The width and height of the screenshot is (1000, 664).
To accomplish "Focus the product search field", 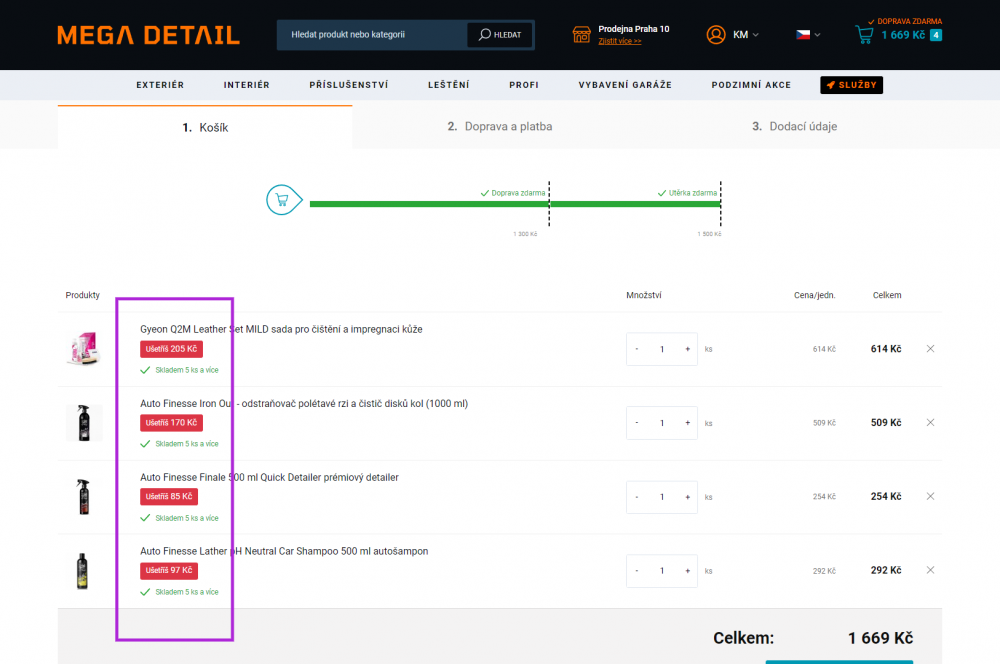I will click(x=372, y=34).
